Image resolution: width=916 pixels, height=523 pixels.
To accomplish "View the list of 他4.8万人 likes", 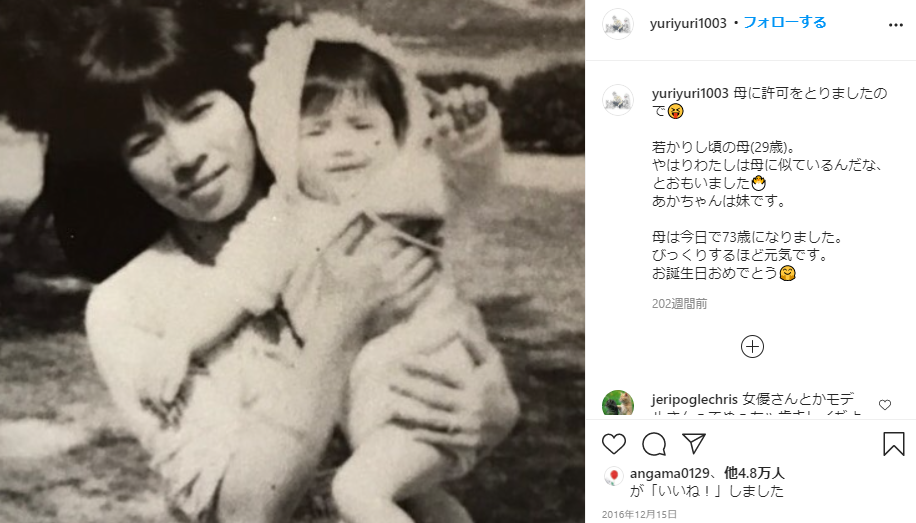I will click(x=754, y=473).
